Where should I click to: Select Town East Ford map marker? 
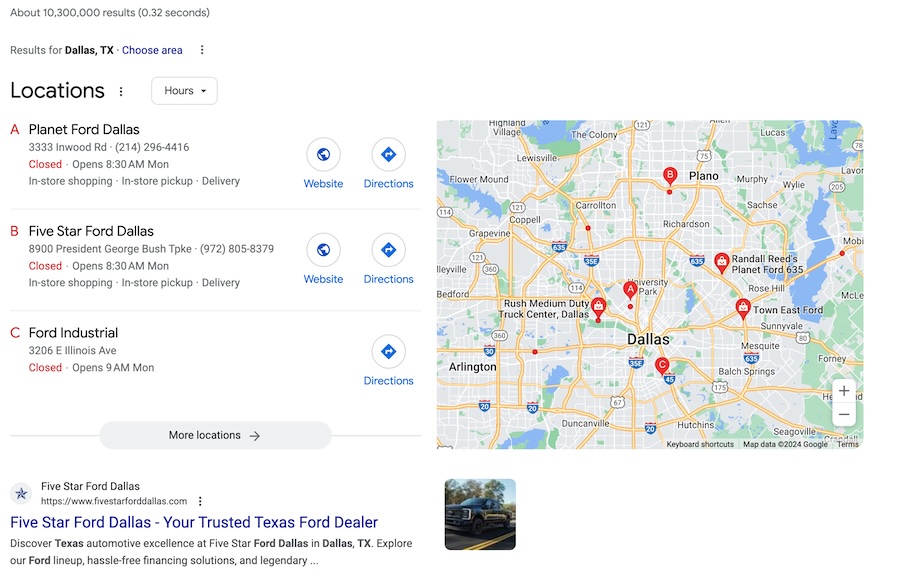tap(742, 308)
